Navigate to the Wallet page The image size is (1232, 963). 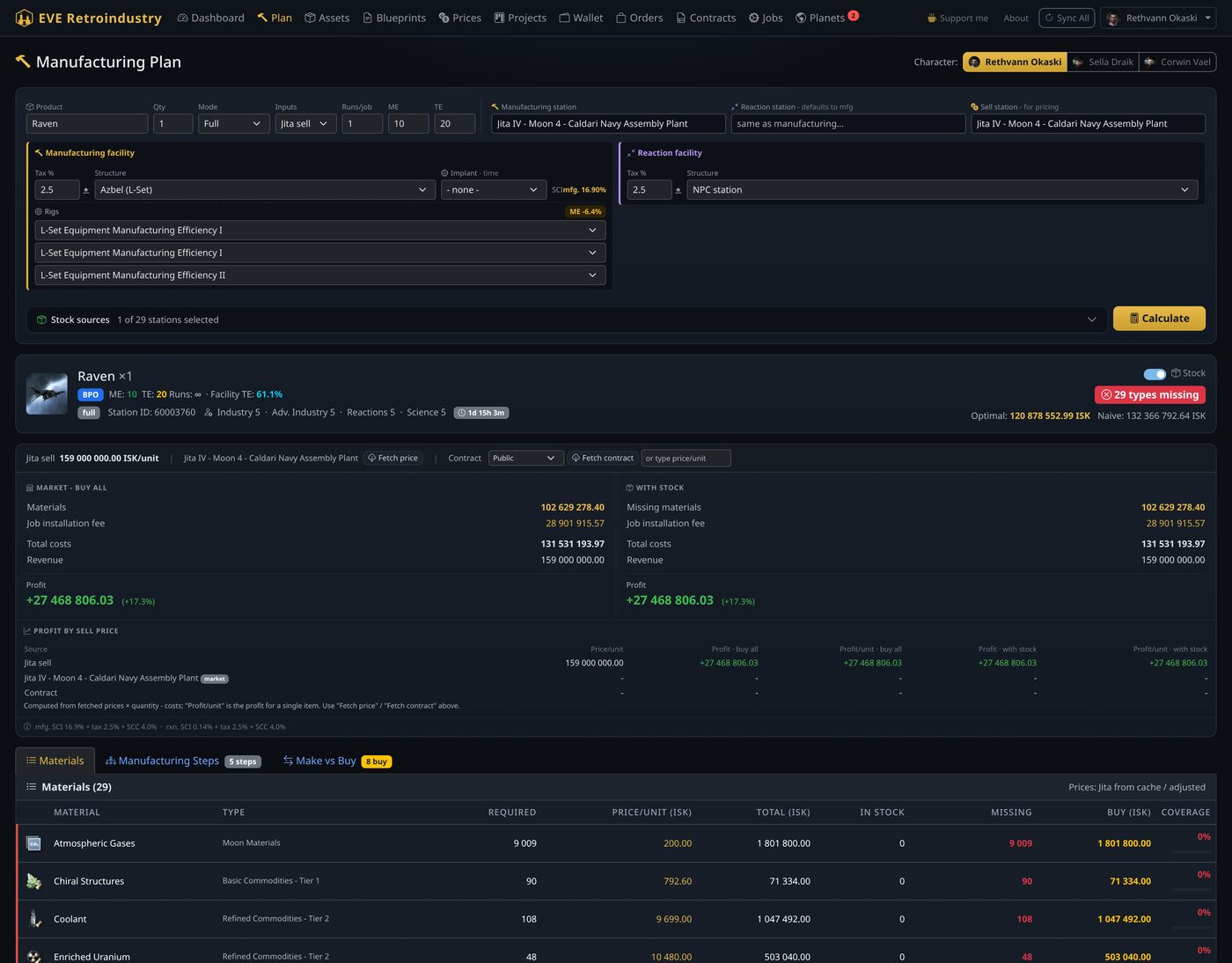pos(582,18)
